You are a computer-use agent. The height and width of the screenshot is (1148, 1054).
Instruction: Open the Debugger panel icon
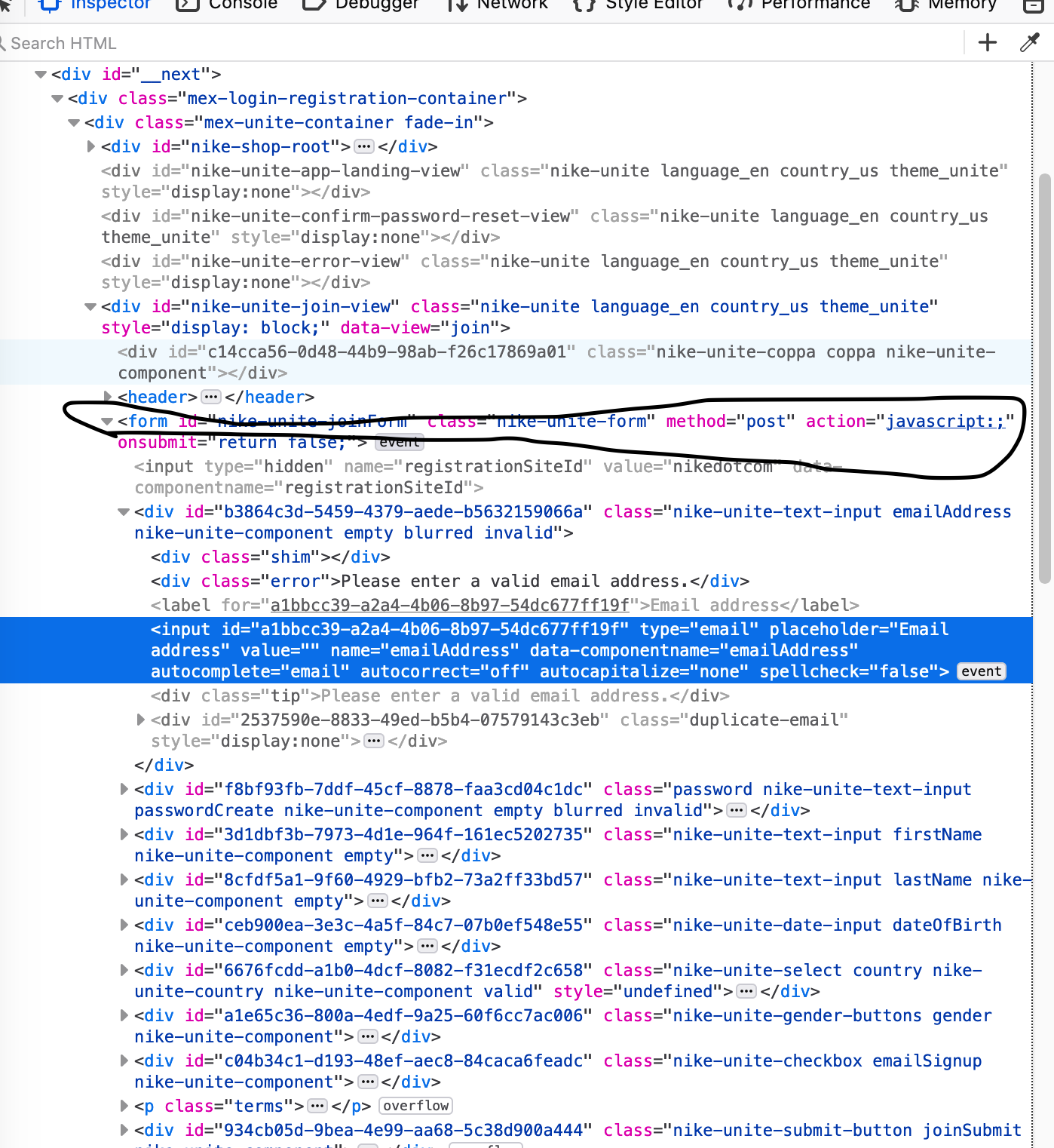click(x=314, y=6)
